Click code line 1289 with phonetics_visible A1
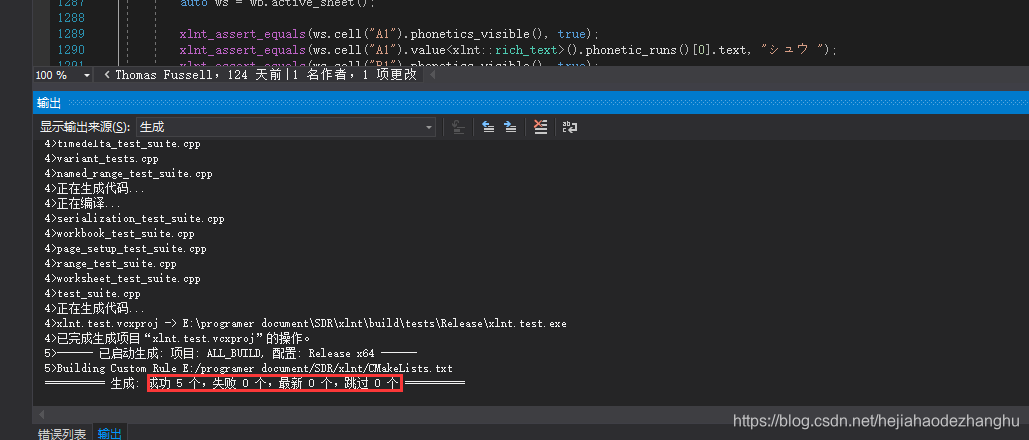This screenshot has height=440, width=1029. [x=390, y=33]
